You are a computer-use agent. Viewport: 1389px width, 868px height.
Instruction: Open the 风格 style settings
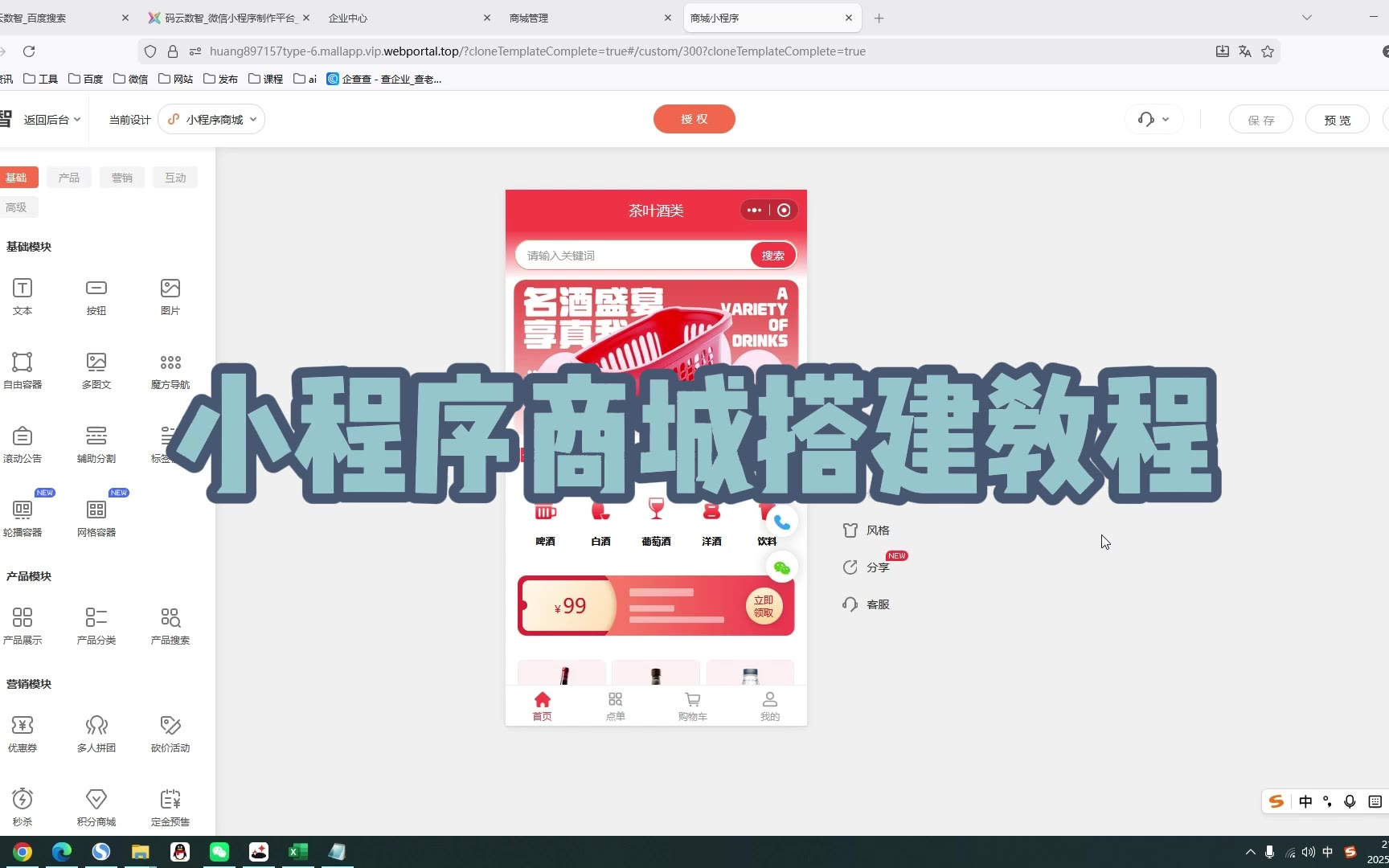tap(866, 530)
